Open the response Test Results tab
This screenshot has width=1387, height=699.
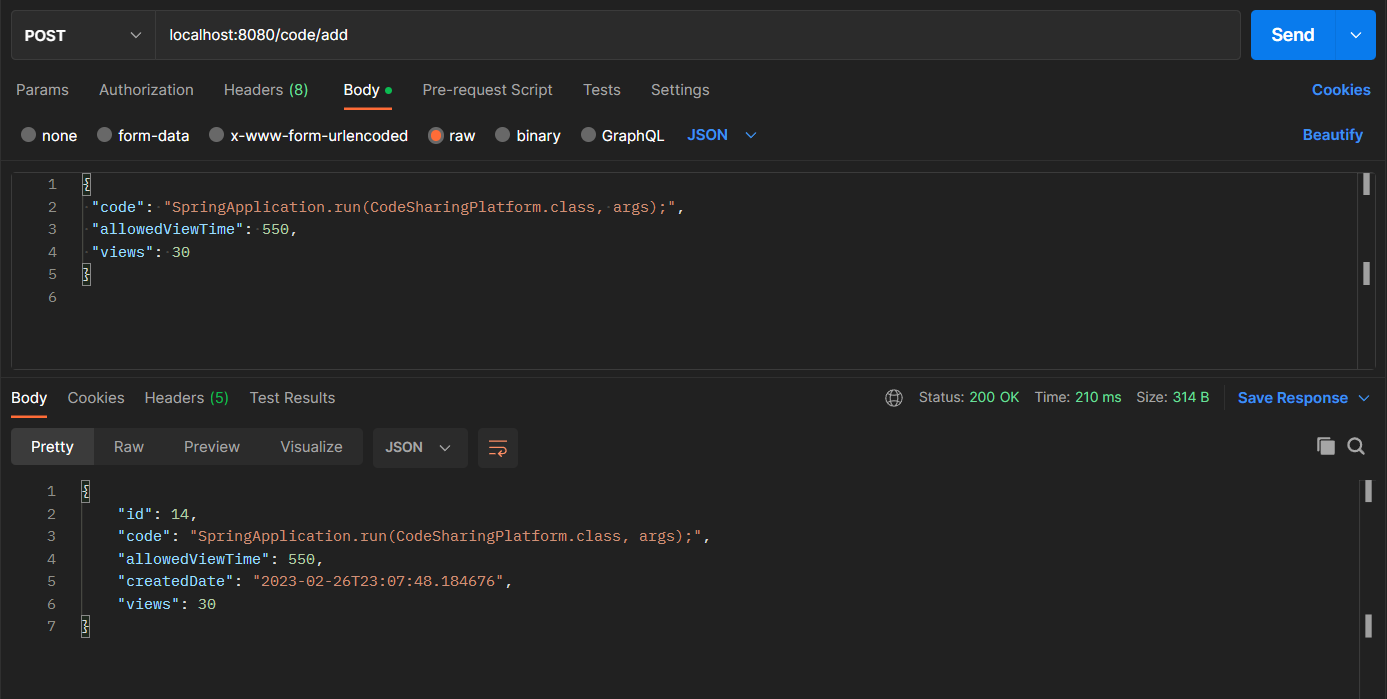pos(292,398)
